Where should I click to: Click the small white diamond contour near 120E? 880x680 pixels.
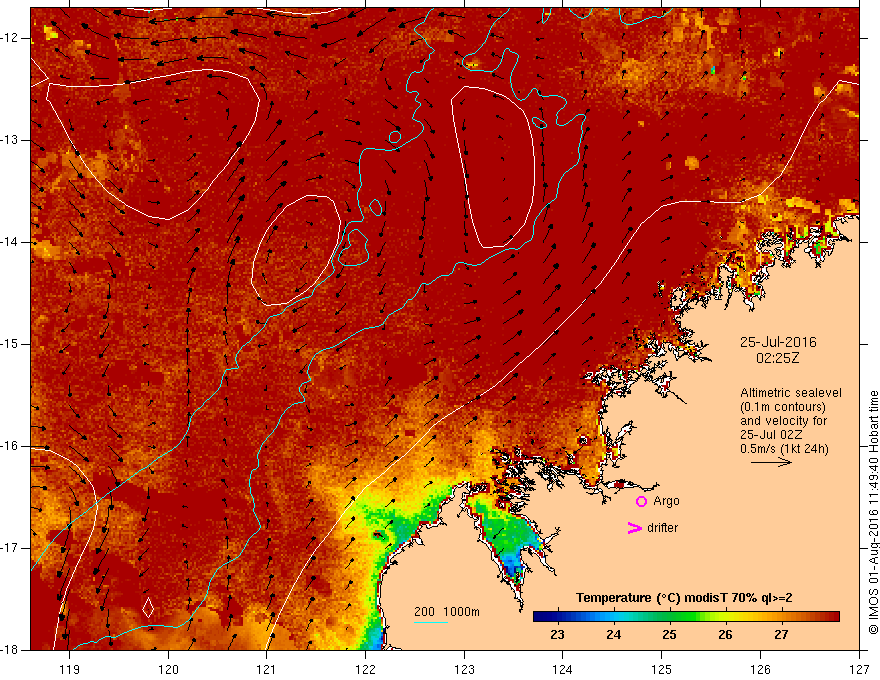coord(148,607)
